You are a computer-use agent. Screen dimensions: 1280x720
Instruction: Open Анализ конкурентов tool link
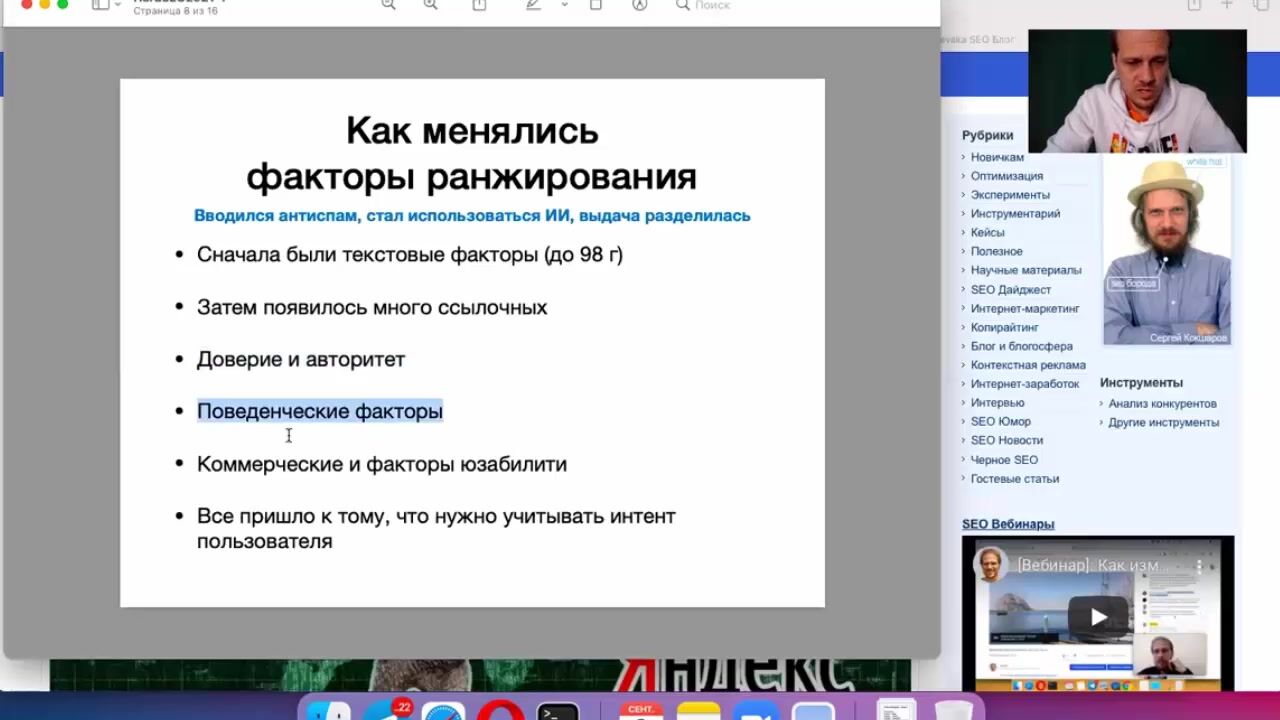pos(1162,404)
